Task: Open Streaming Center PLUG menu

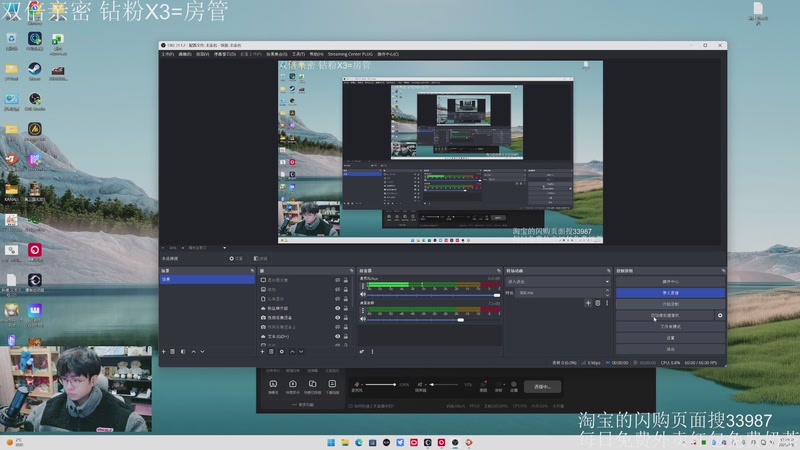Action: coord(350,54)
